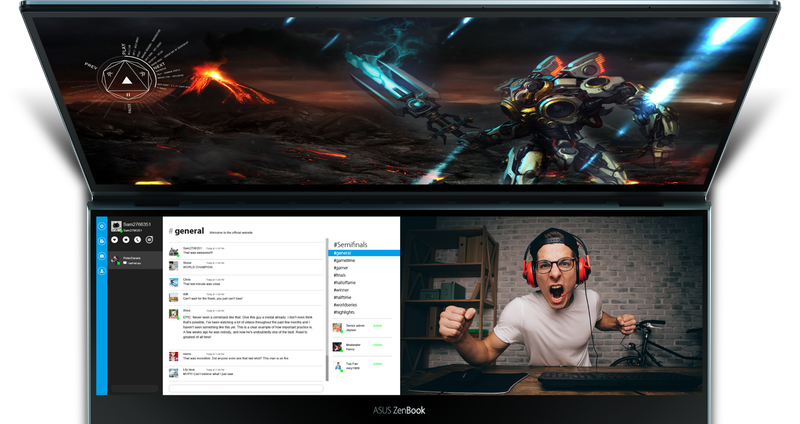Image resolution: width=800 pixels, height=424 pixels.
Task: Open the #Semifinals channel heading
Action: (x=351, y=244)
